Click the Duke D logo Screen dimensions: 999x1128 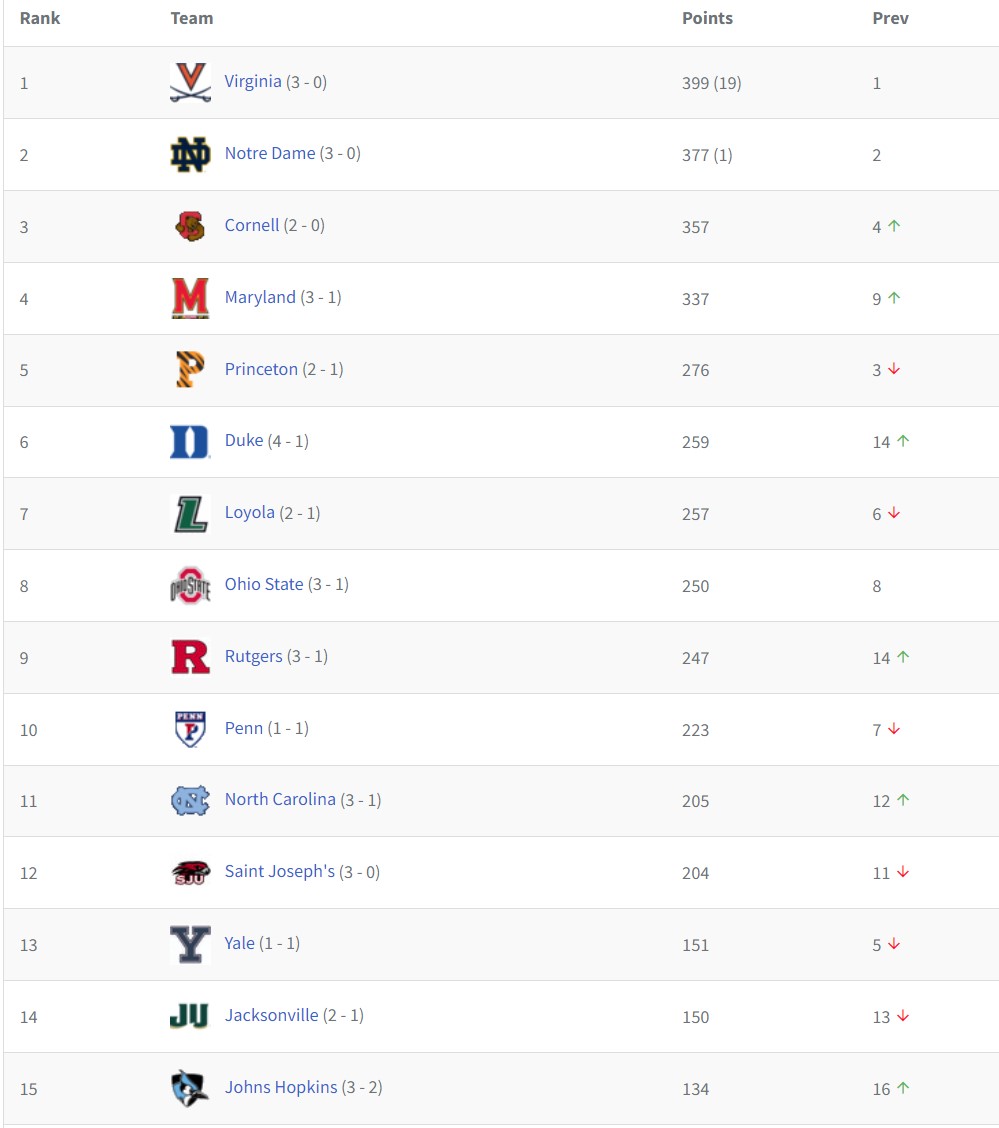click(x=190, y=442)
